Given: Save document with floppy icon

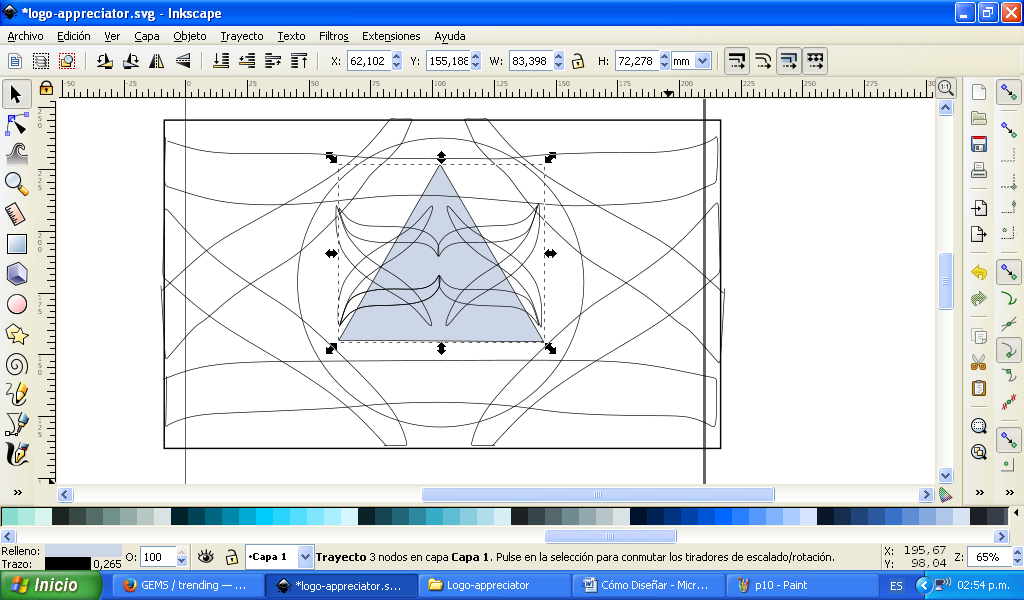Looking at the screenshot, I should [978, 144].
